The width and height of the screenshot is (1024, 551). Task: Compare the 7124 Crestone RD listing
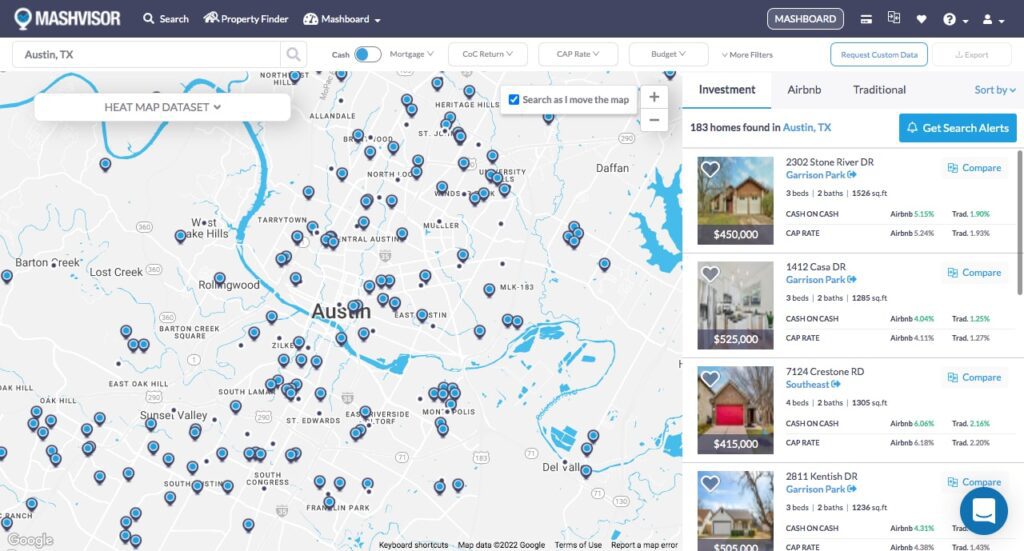[x=974, y=377]
